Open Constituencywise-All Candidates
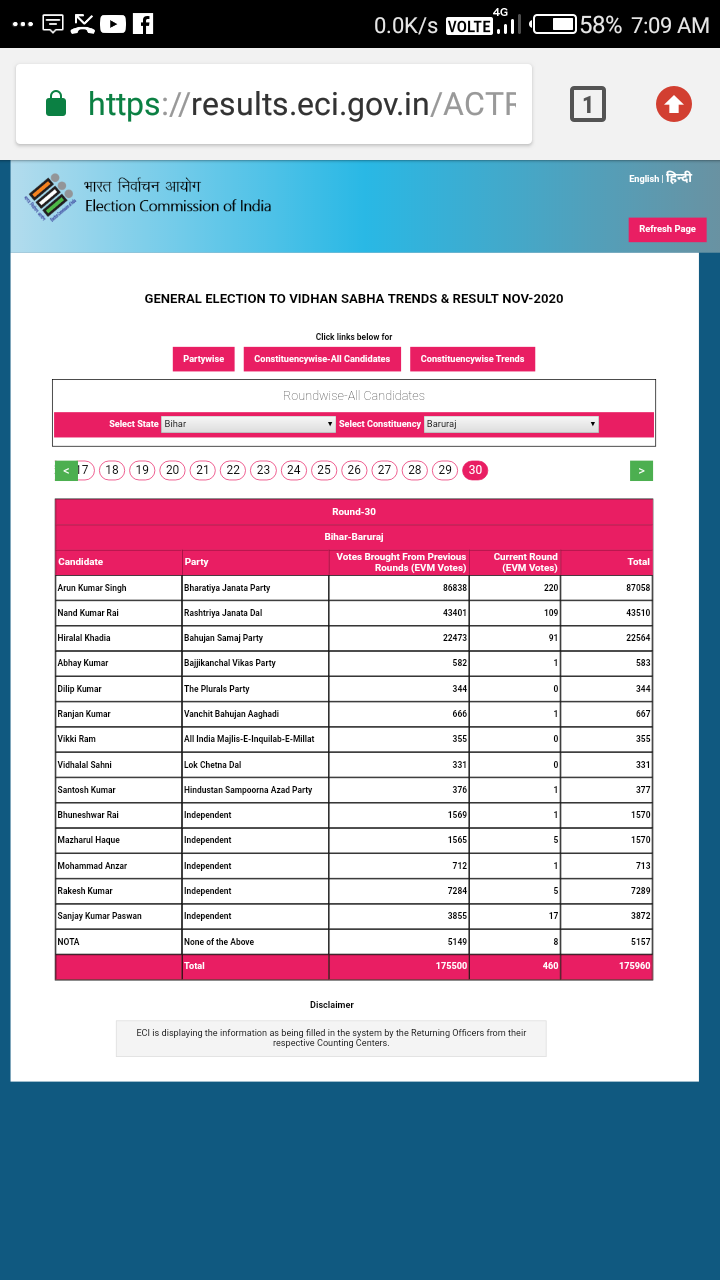The height and width of the screenshot is (1280, 720). point(322,359)
